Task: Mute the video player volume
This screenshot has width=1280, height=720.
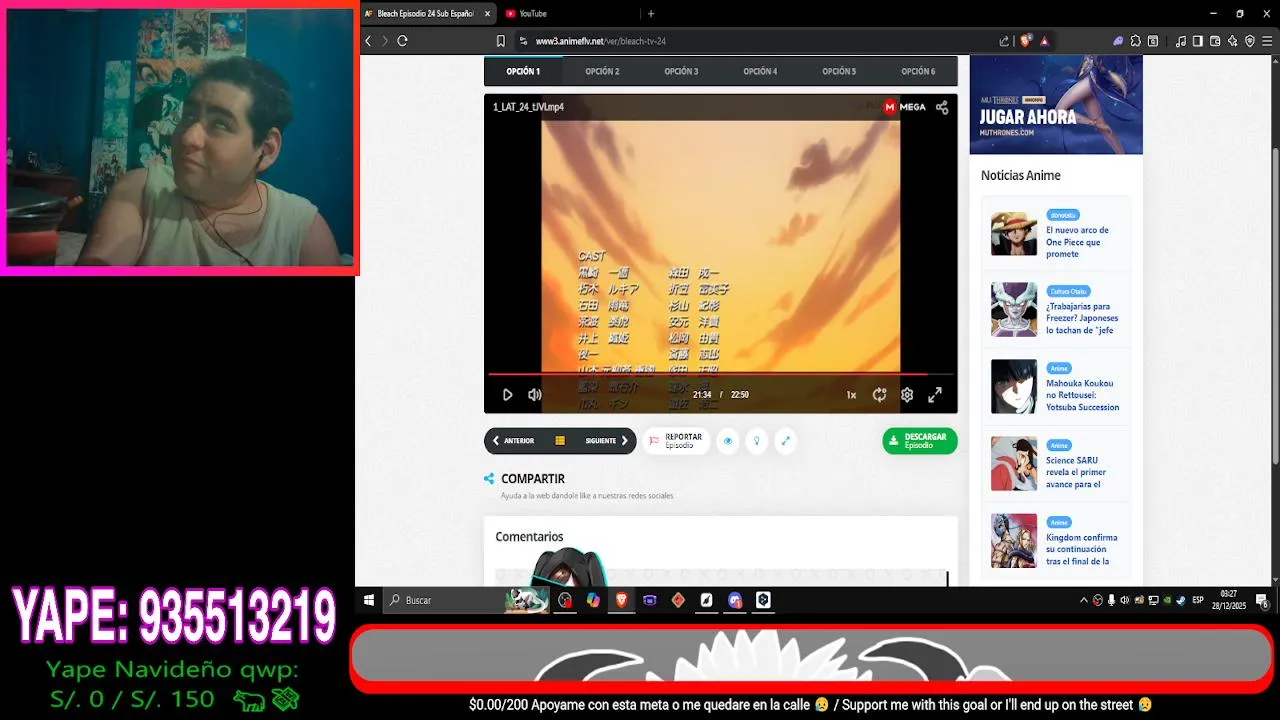Action: click(535, 395)
